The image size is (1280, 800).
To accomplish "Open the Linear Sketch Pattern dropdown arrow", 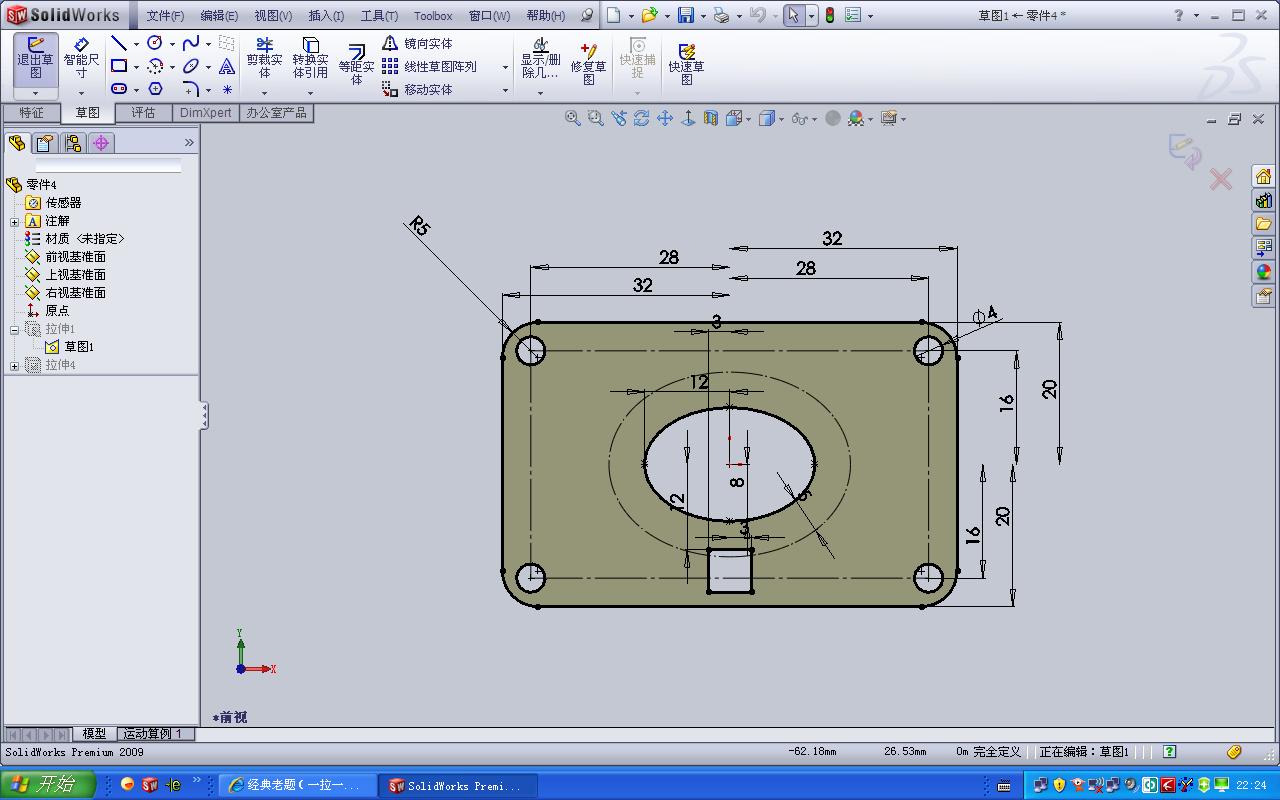I will coord(505,66).
